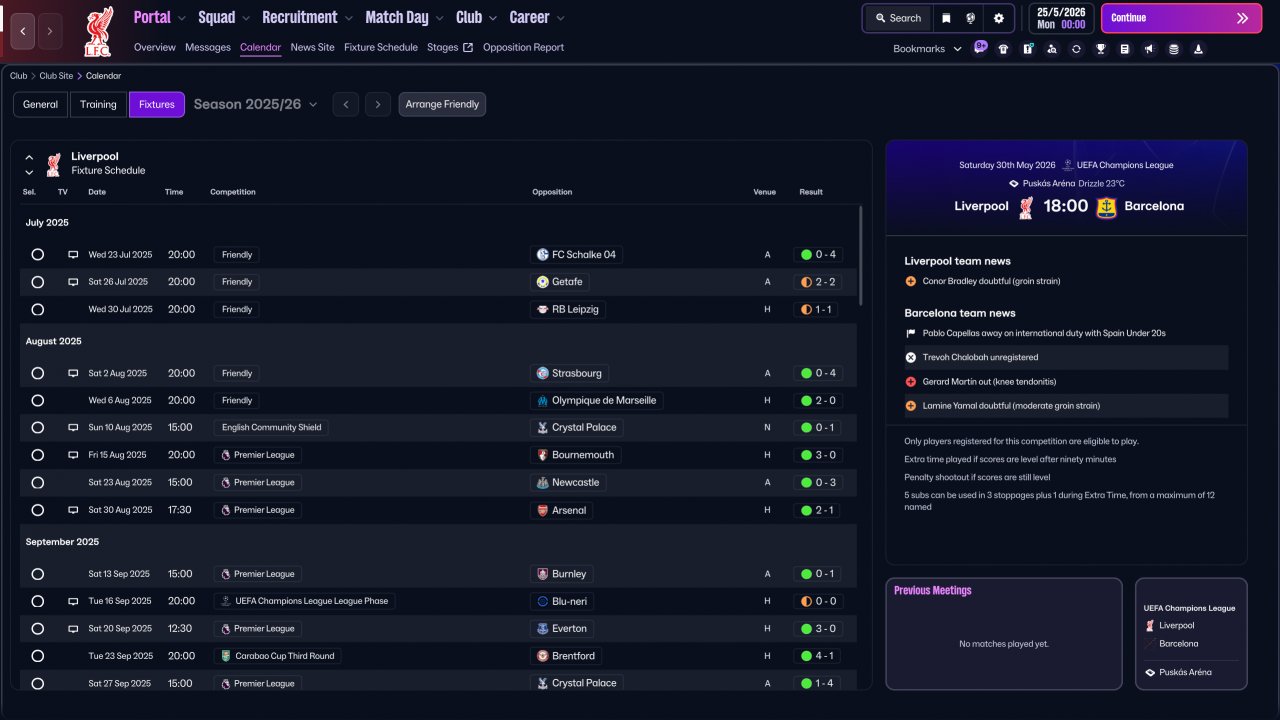Viewport: 1280px width, 720px height.
Task: Go back with the left arrow button
Action: (x=23, y=31)
